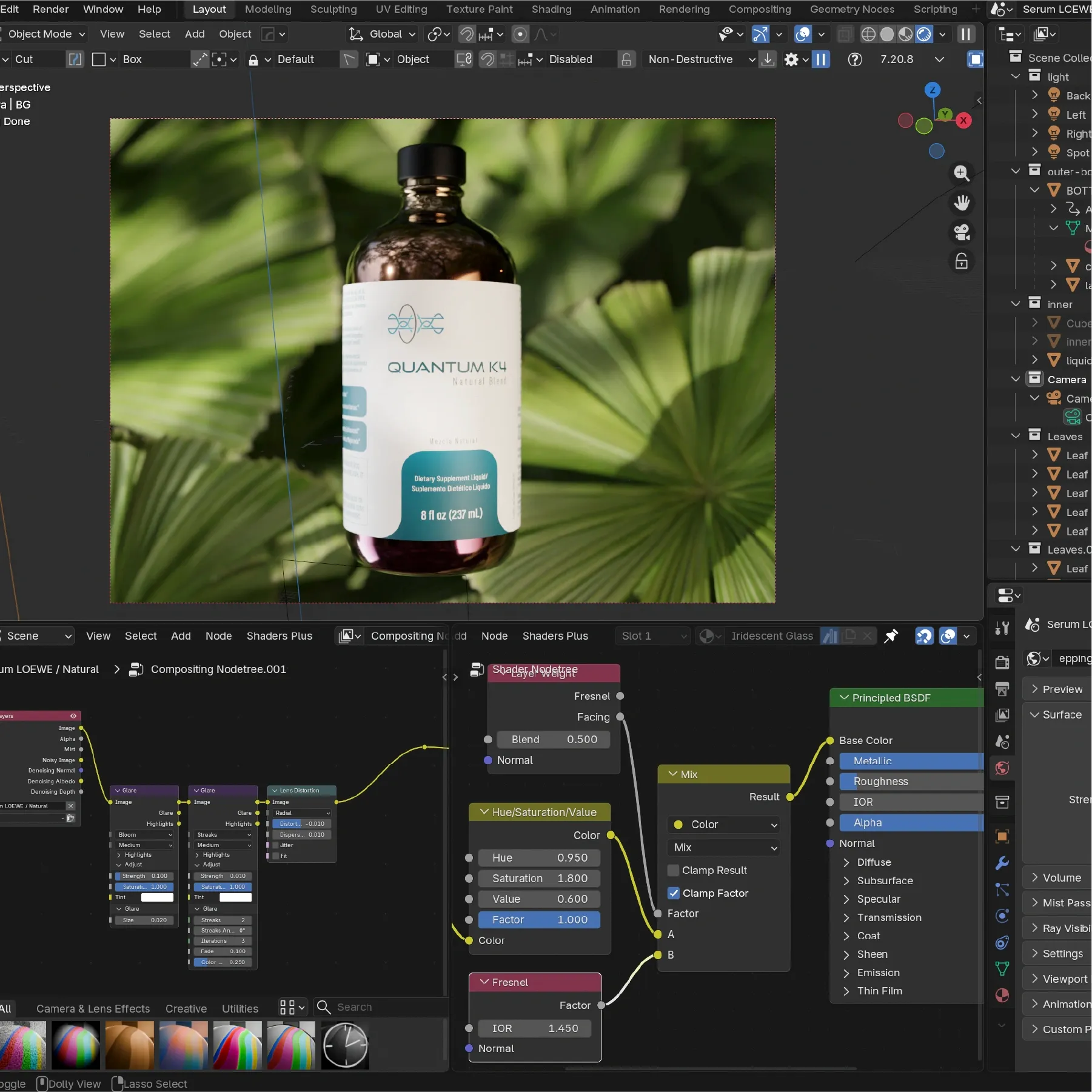Open the Material properties tab icon

tap(1002, 996)
